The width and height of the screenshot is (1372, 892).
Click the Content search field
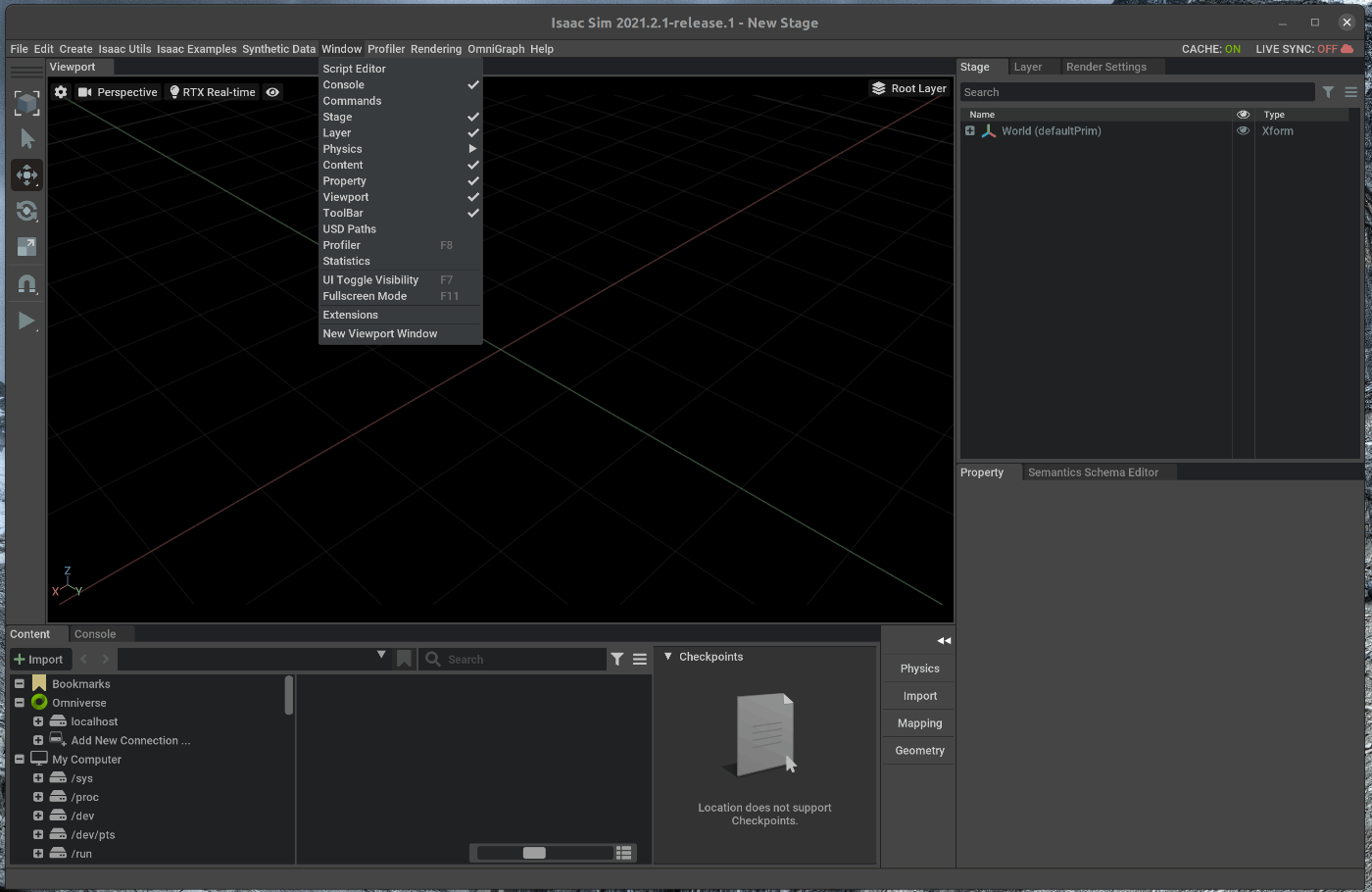point(514,660)
